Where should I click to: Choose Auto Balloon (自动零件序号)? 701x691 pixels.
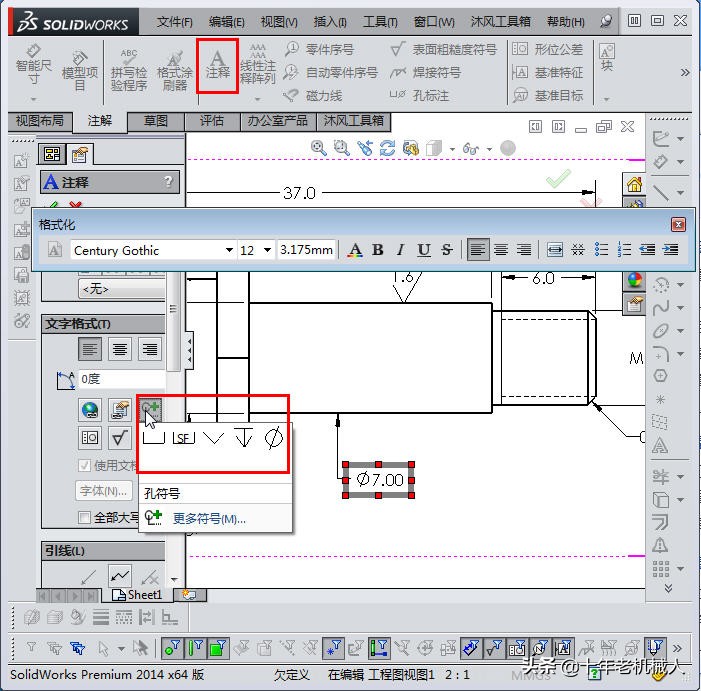pyautogui.click(x=331, y=72)
